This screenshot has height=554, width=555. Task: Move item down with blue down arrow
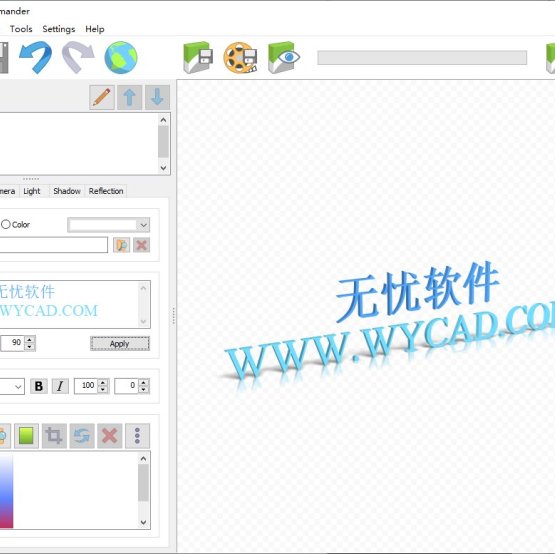[x=157, y=97]
